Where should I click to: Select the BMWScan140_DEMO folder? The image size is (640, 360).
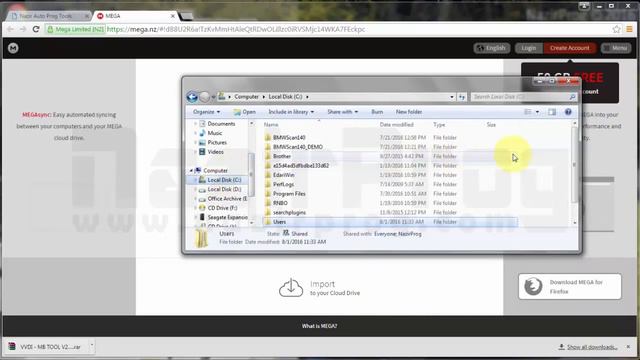coord(298,147)
